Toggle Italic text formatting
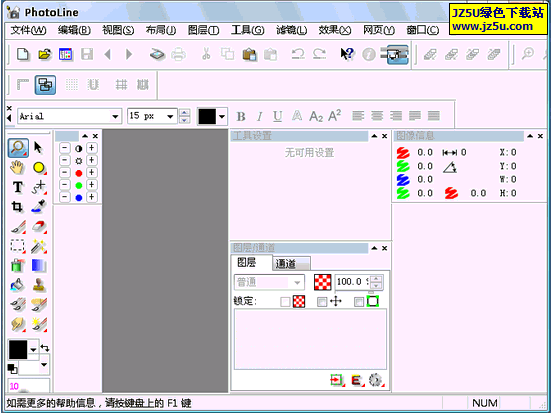This screenshot has width=551, height=413. [259, 116]
